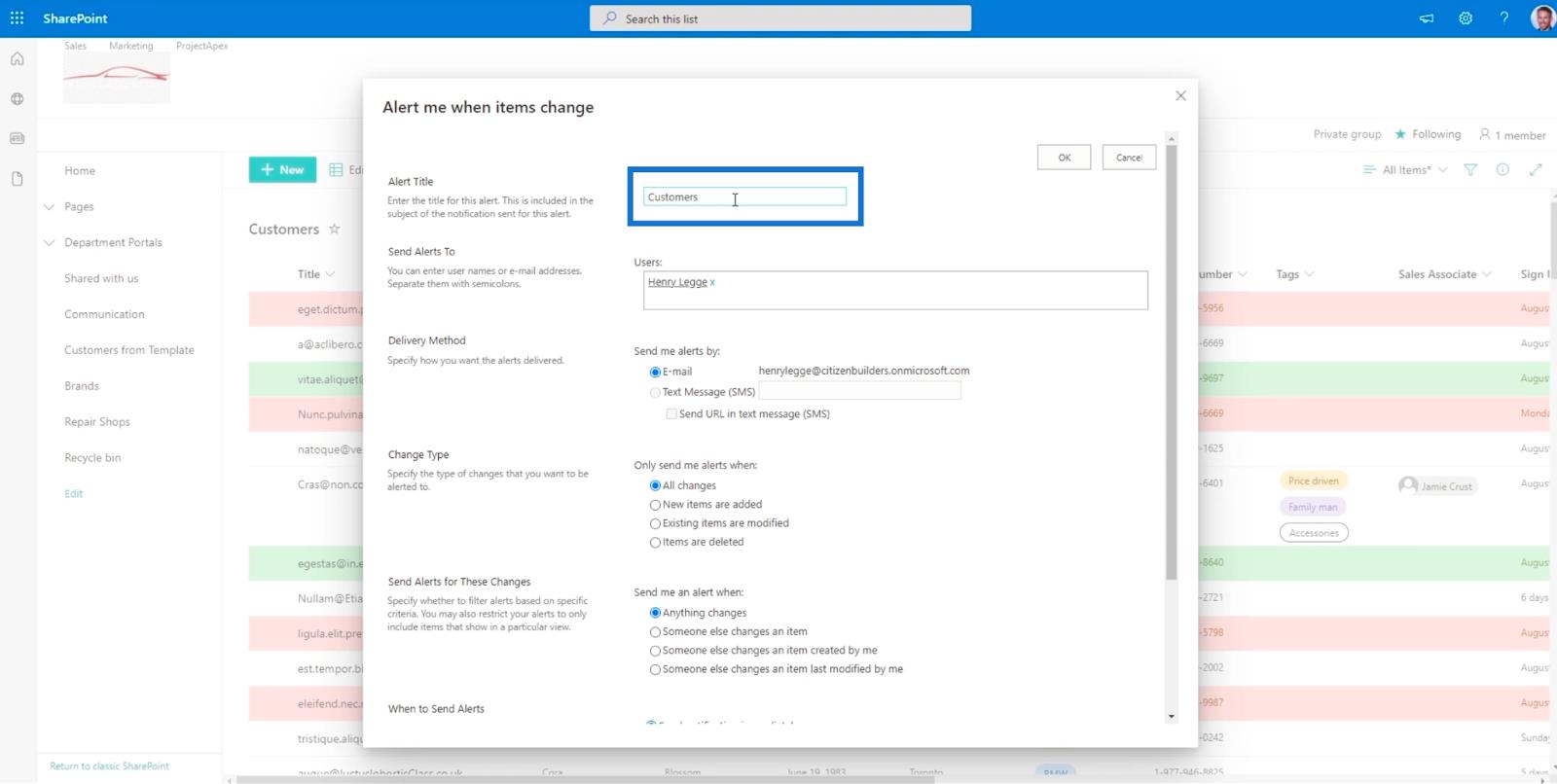Screen dimensions: 1557x784
Task: Click the Search this list box
Action: click(x=780, y=18)
